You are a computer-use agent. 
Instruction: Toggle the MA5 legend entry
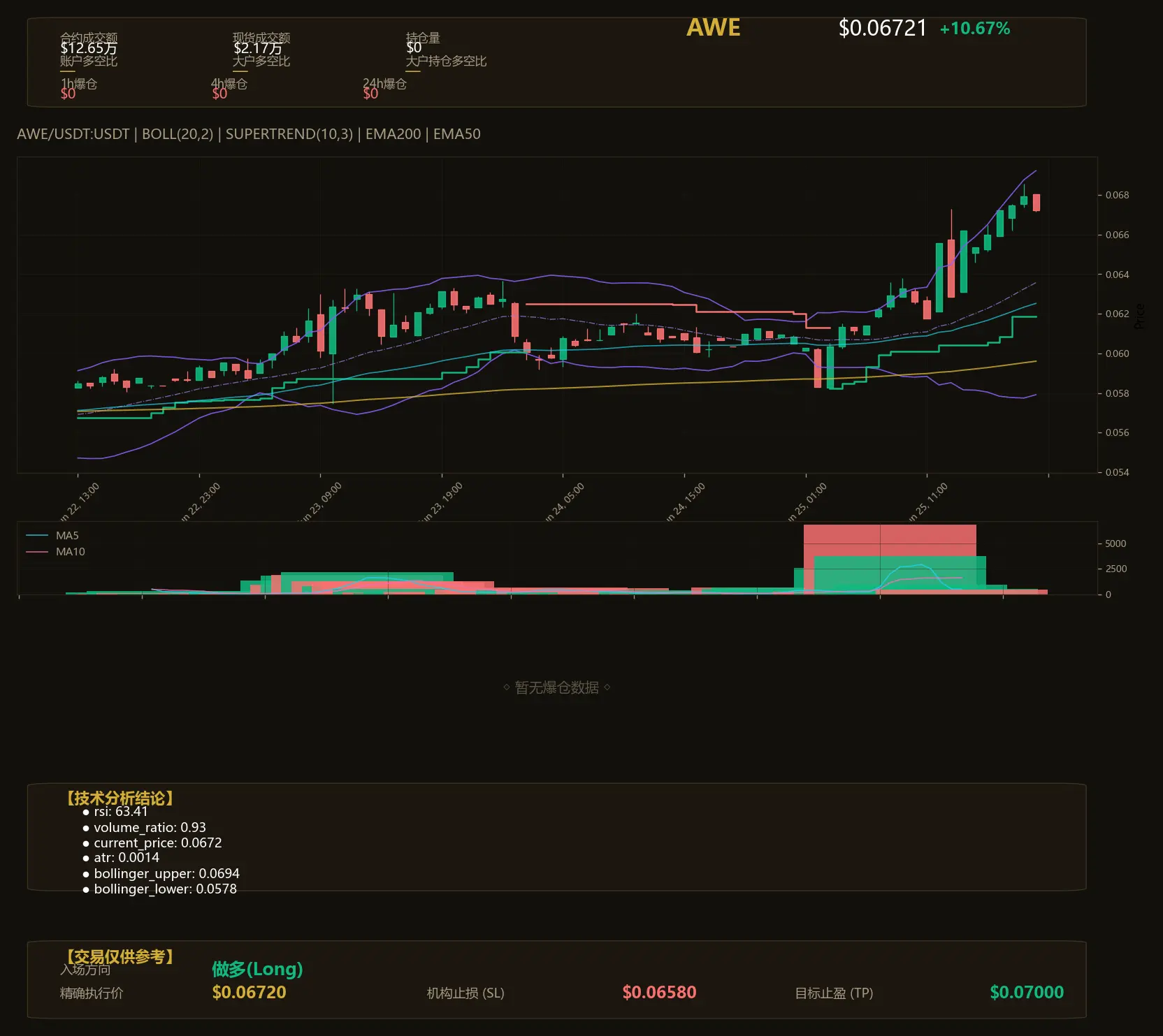coord(52,536)
